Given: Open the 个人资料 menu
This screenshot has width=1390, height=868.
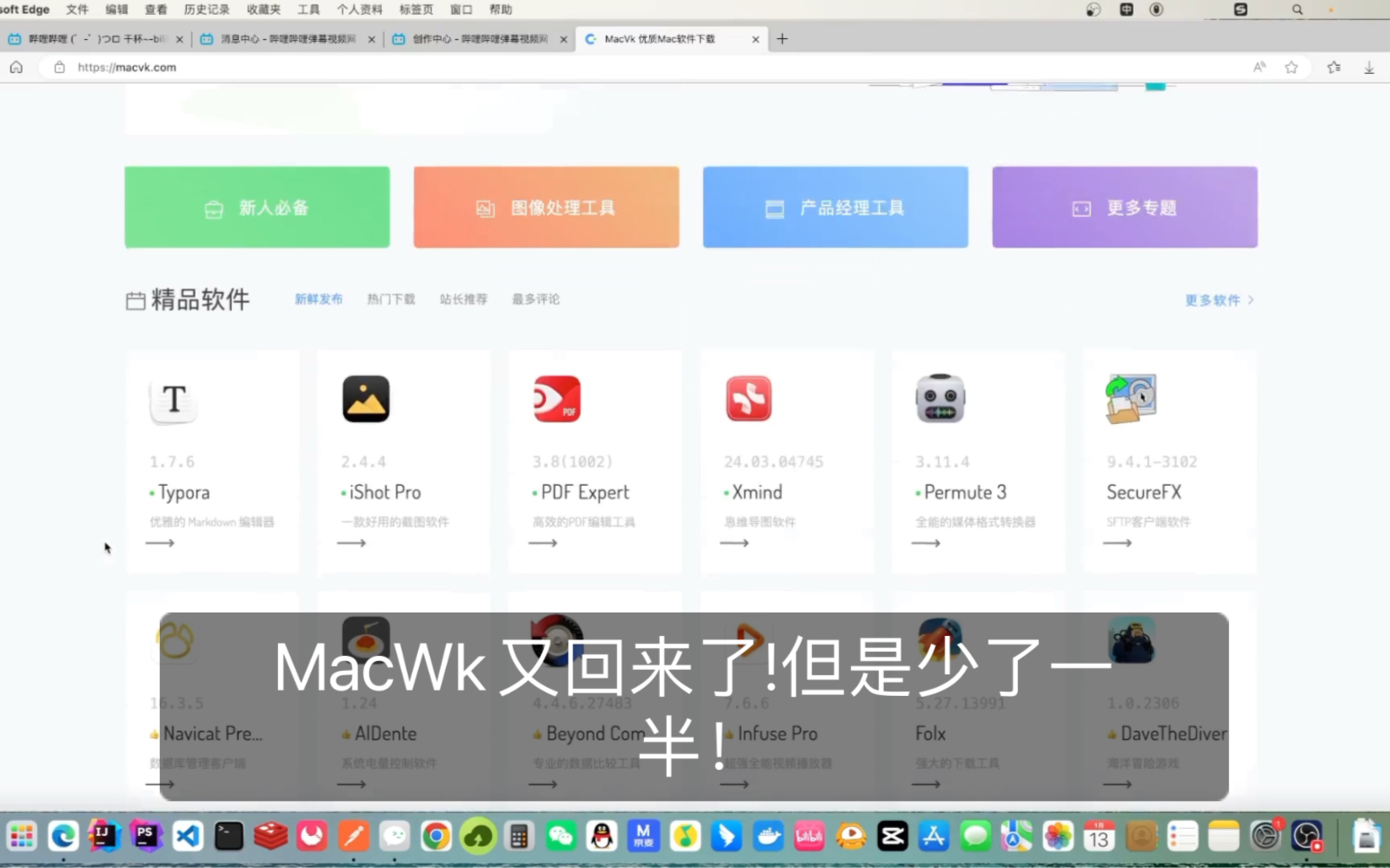Looking at the screenshot, I should coord(360,10).
